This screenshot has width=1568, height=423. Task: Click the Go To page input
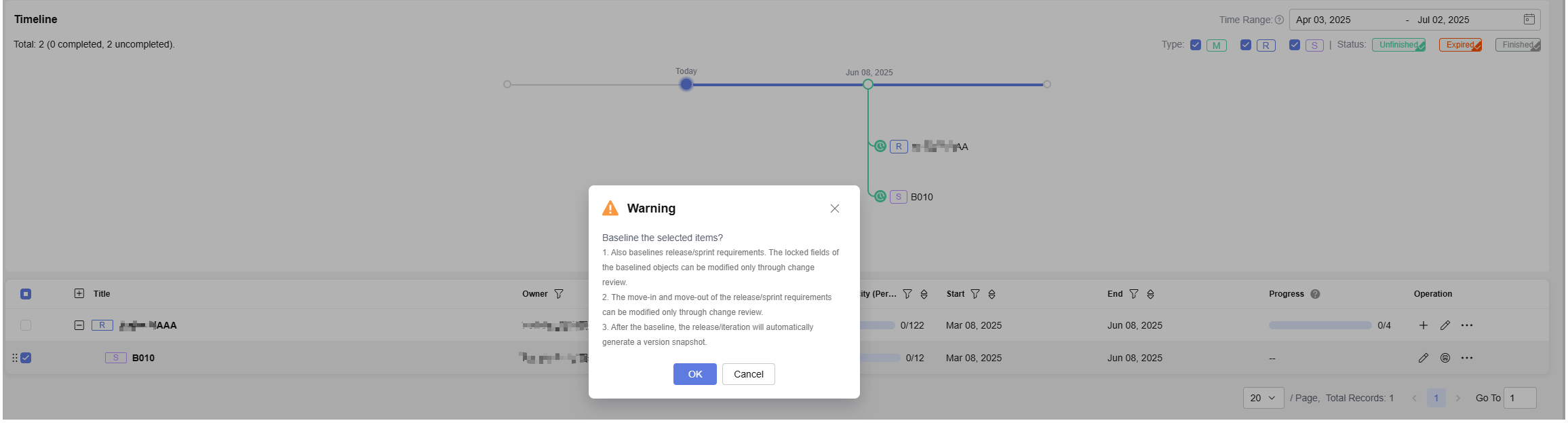point(1520,398)
